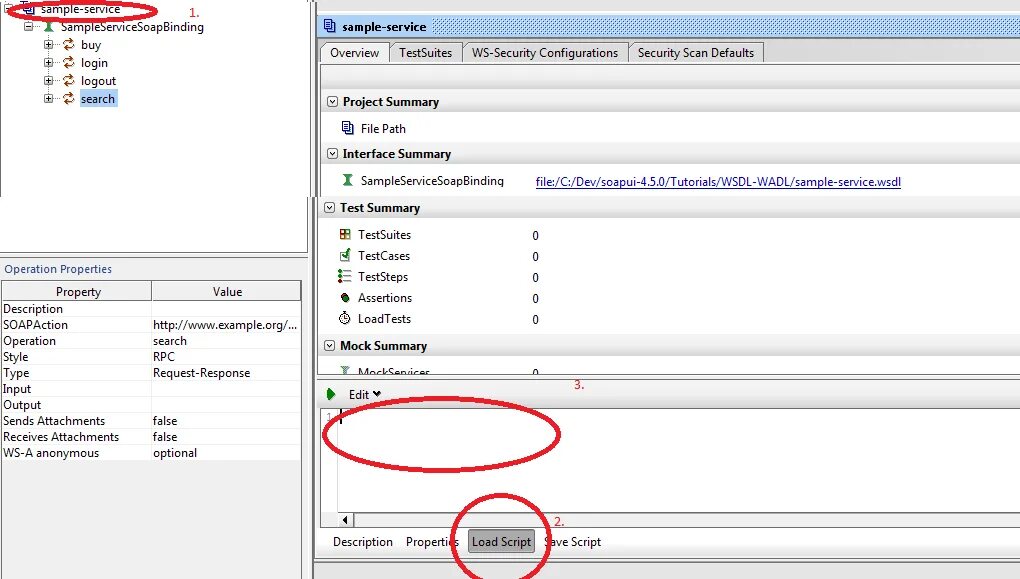Collapse the Interface Summary section
Image resolution: width=1020 pixels, height=579 pixels.
coord(332,154)
